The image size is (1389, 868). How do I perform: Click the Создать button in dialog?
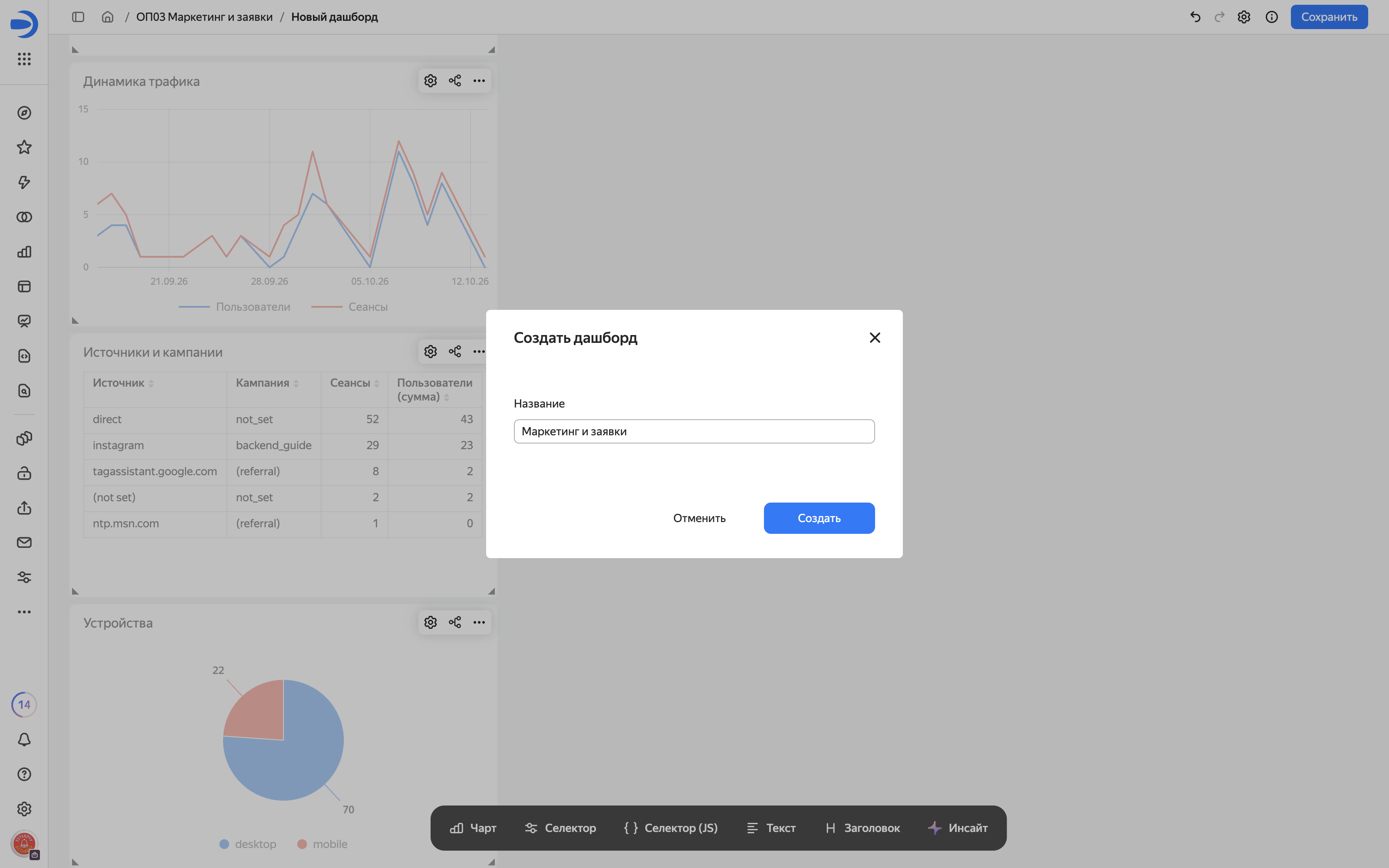tap(819, 518)
